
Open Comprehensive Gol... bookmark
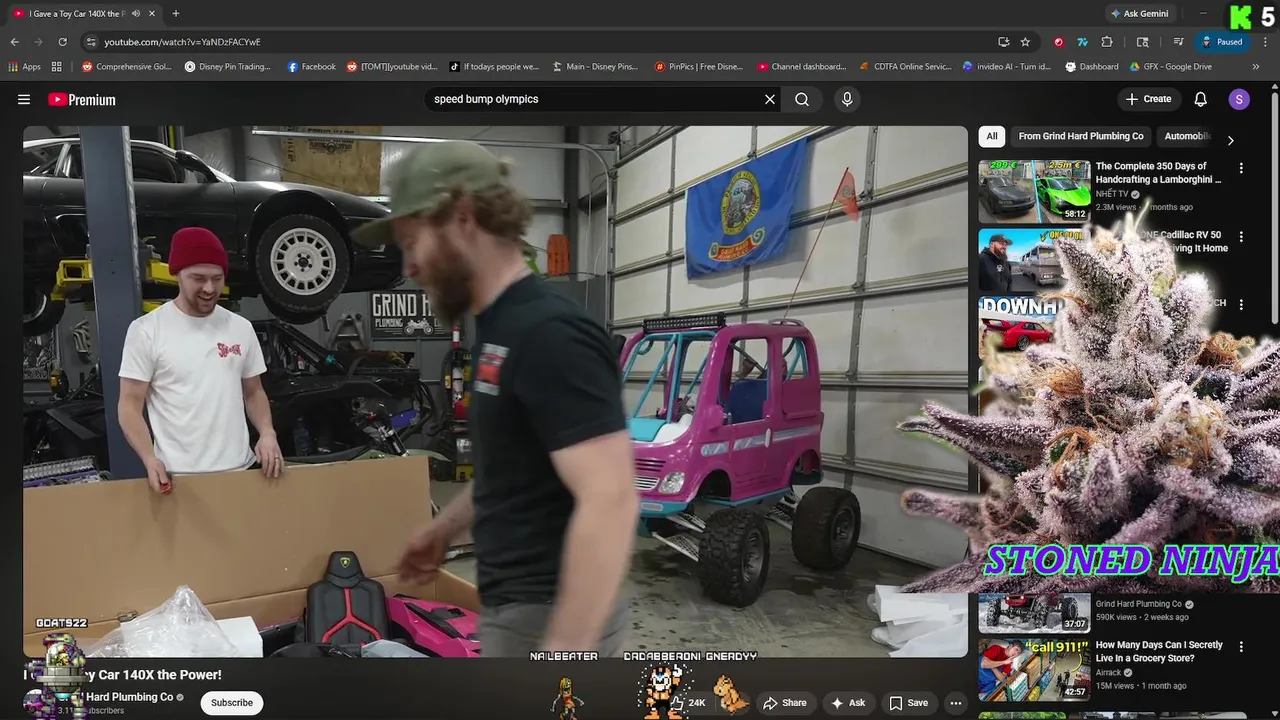pyautogui.click(x=127, y=67)
